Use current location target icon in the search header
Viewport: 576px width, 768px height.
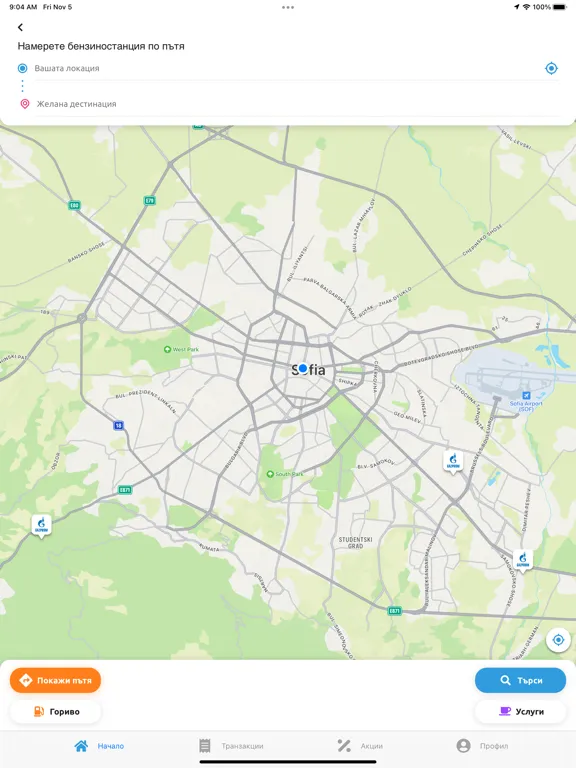pos(551,68)
